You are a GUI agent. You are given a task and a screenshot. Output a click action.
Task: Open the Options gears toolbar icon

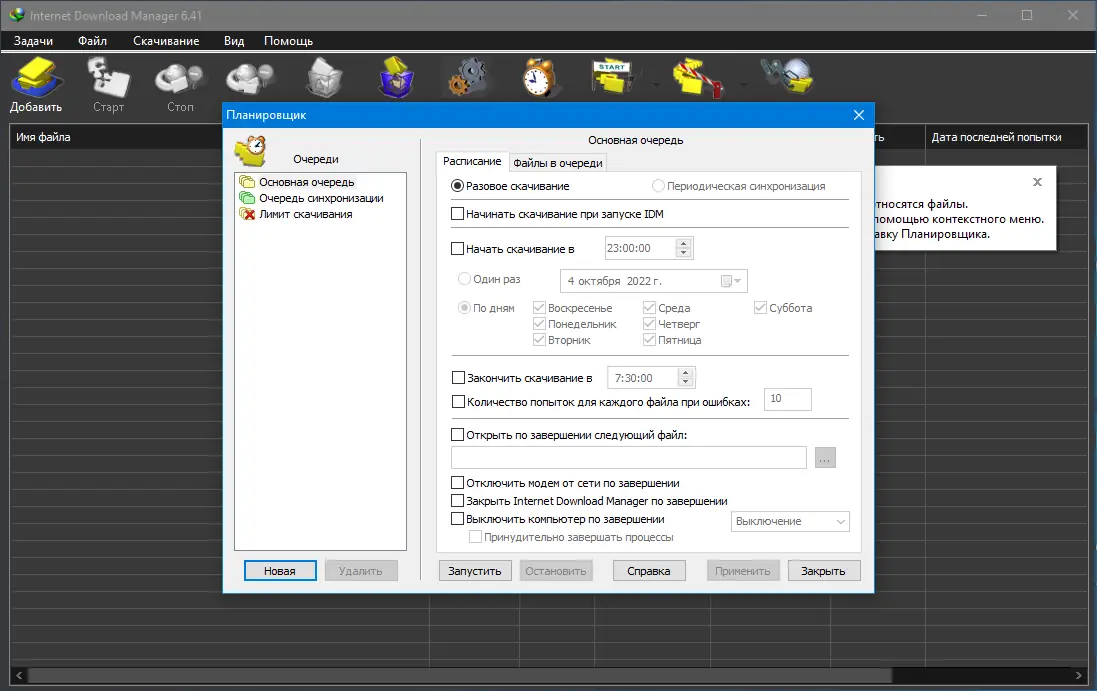(467, 77)
